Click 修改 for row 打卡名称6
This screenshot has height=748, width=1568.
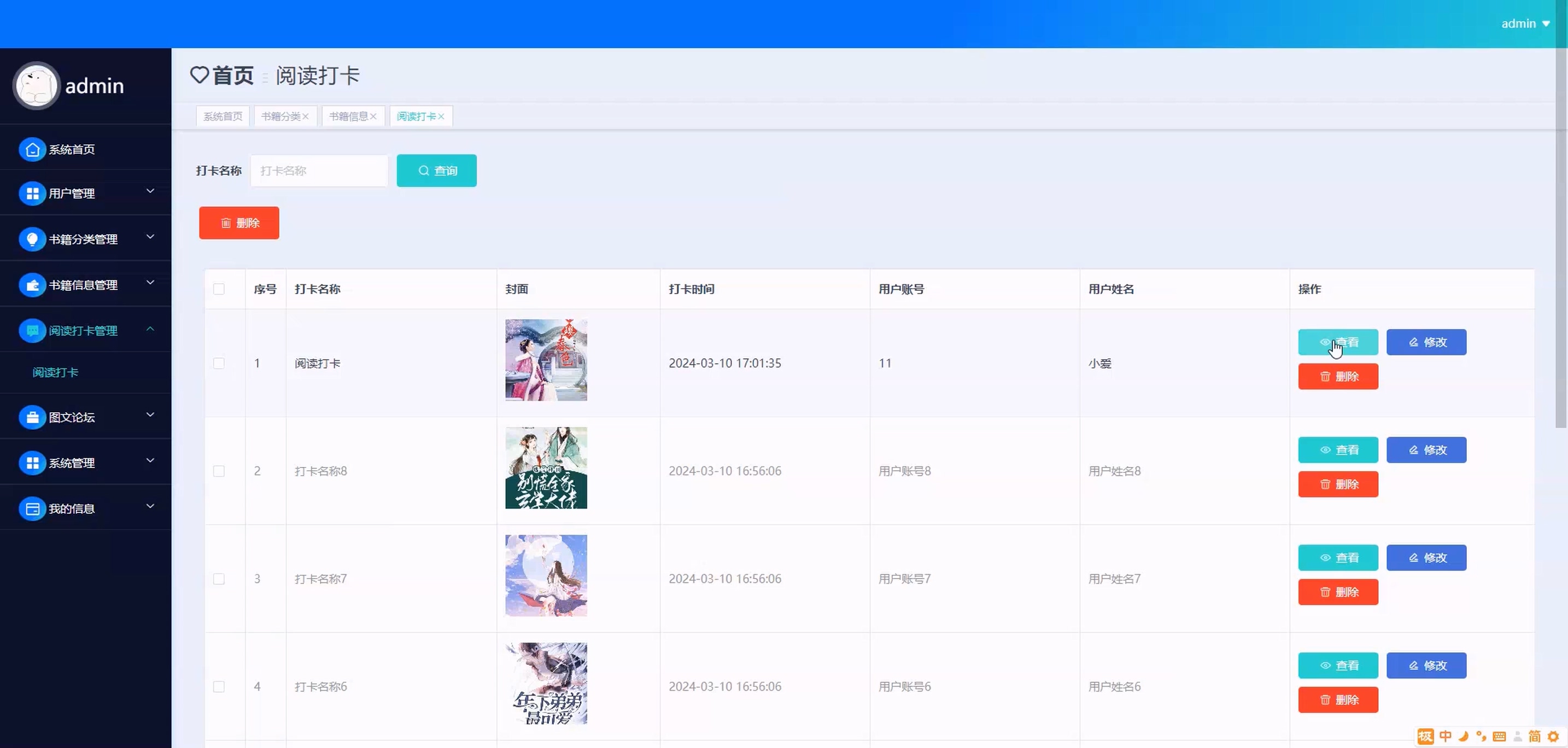tap(1426, 665)
